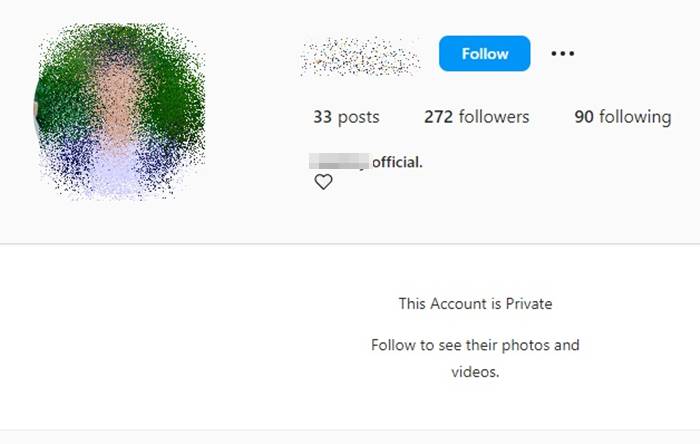The height and width of the screenshot is (444, 700).
Task: Click the number 33 in posts stat
Action: [322, 117]
